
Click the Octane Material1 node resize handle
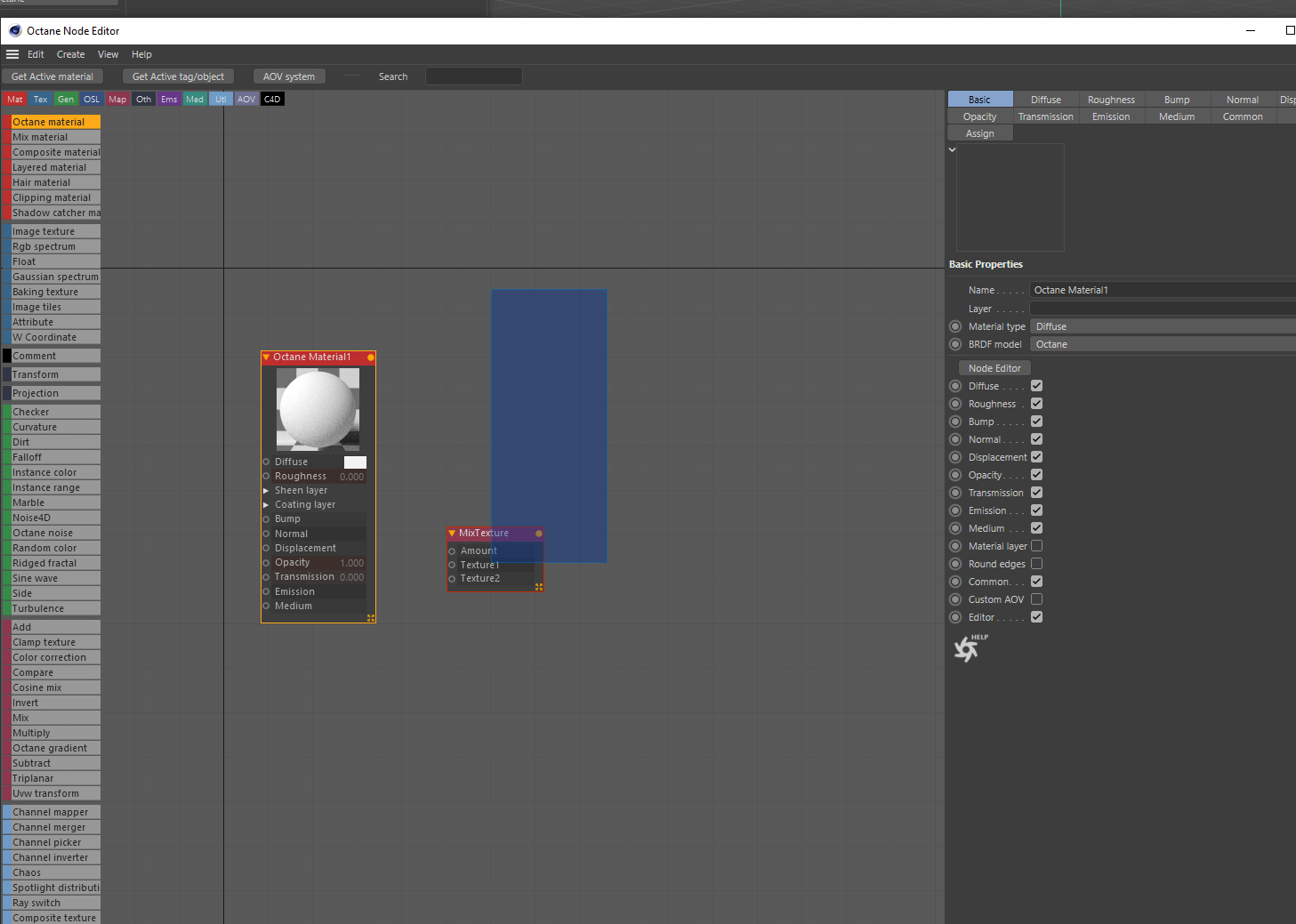click(x=371, y=618)
